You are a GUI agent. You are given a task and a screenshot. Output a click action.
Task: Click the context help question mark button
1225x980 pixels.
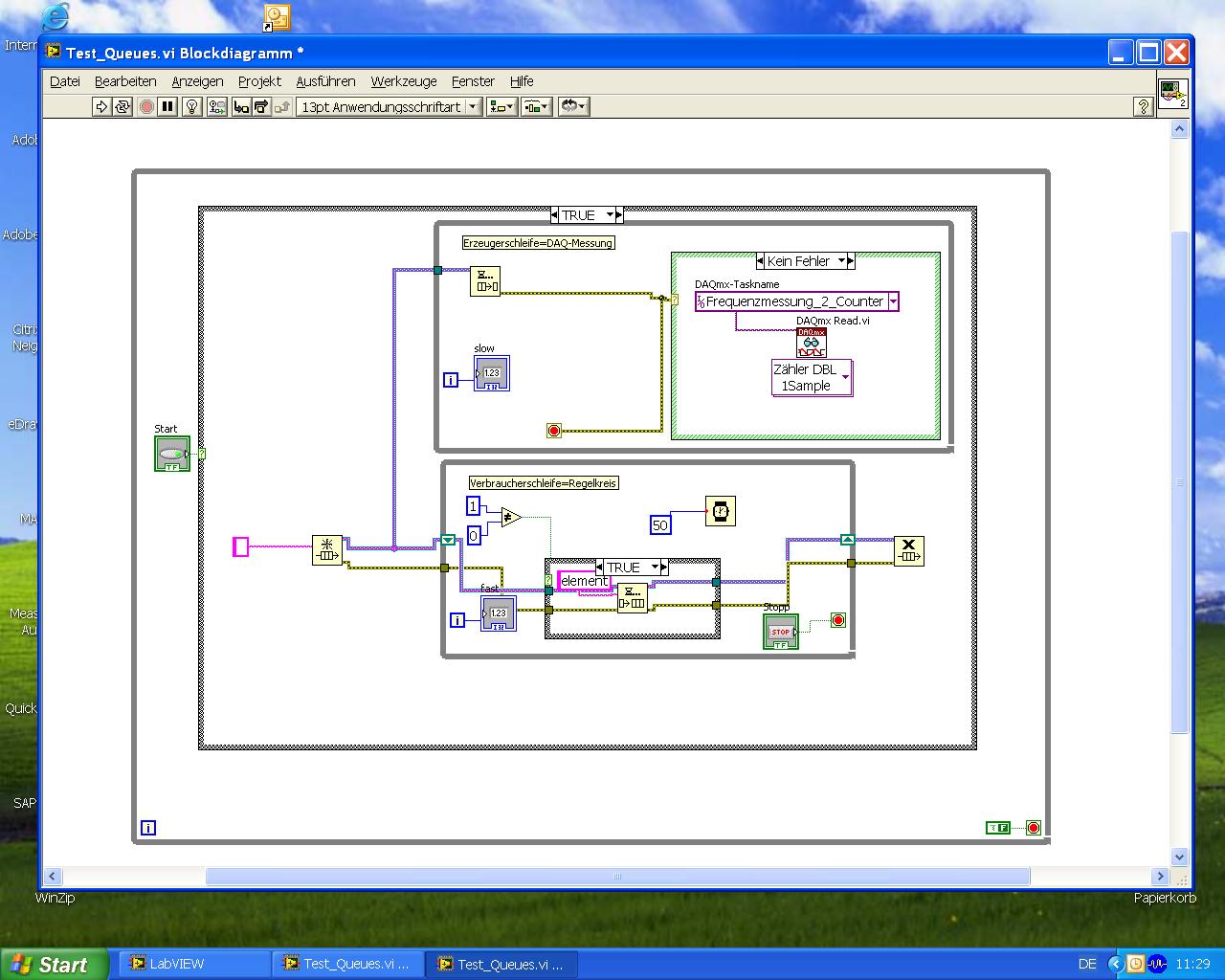(1143, 107)
